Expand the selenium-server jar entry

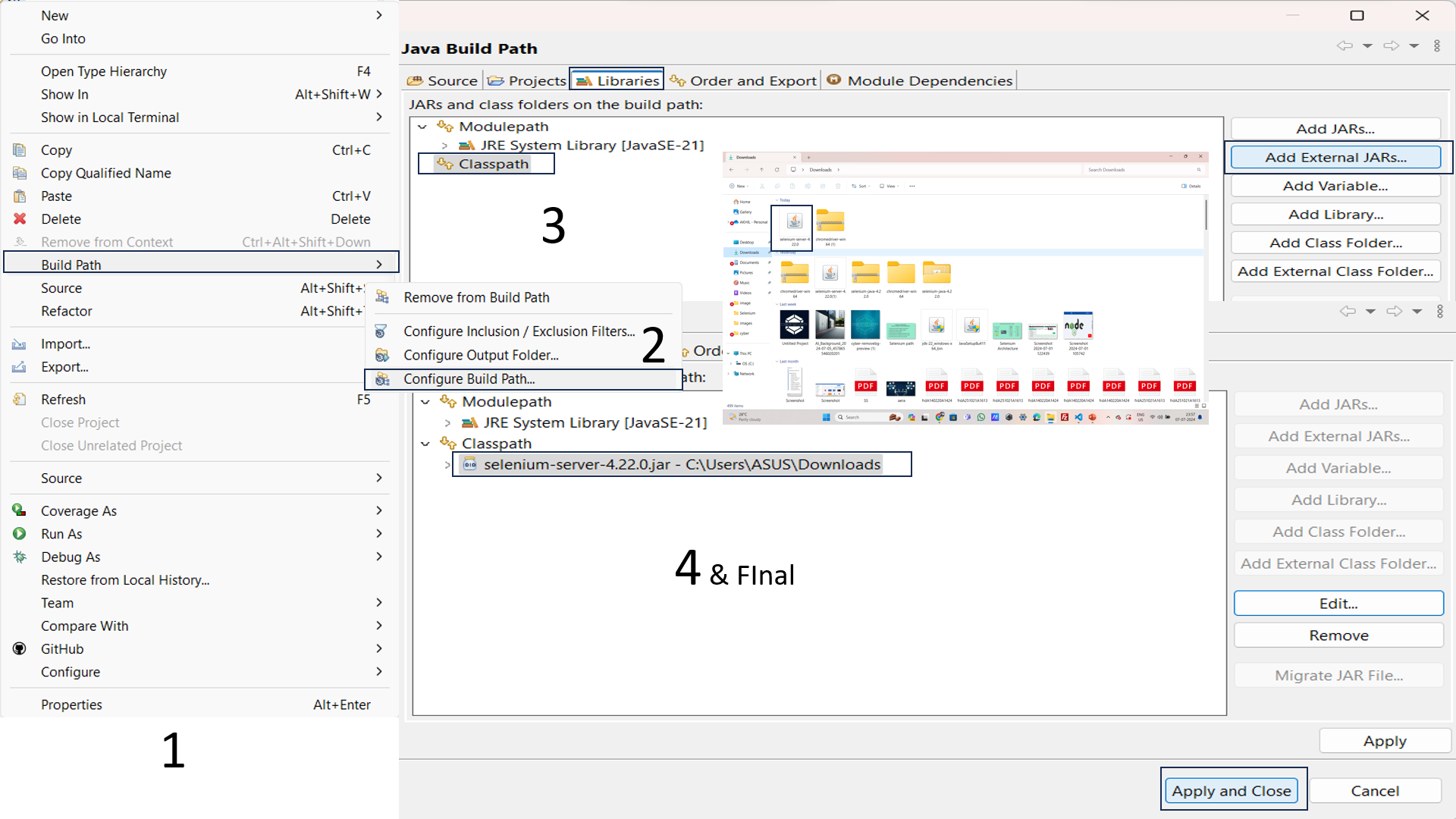tap(447, 465)
